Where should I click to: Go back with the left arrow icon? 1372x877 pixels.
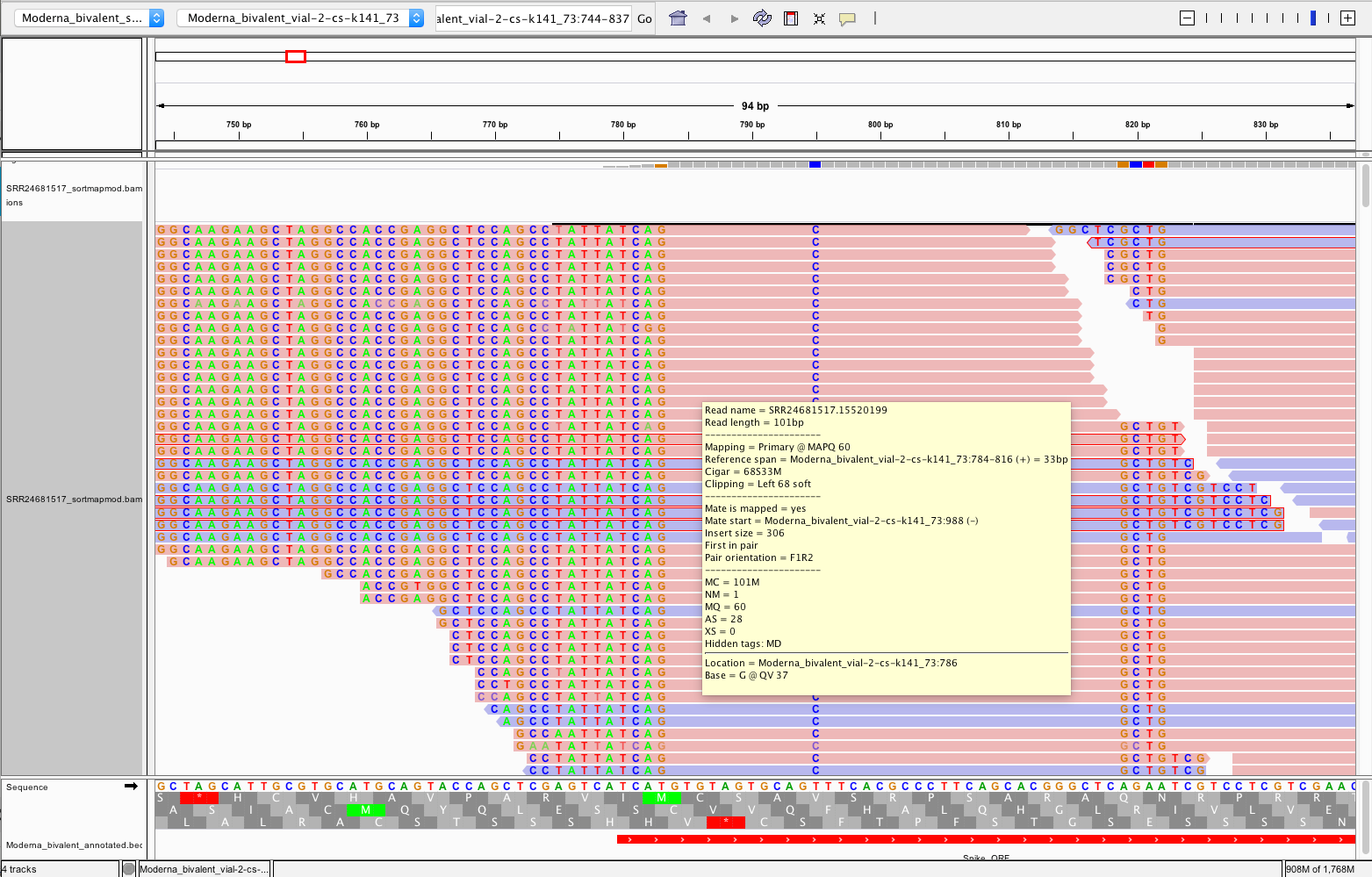click(706, 18)
